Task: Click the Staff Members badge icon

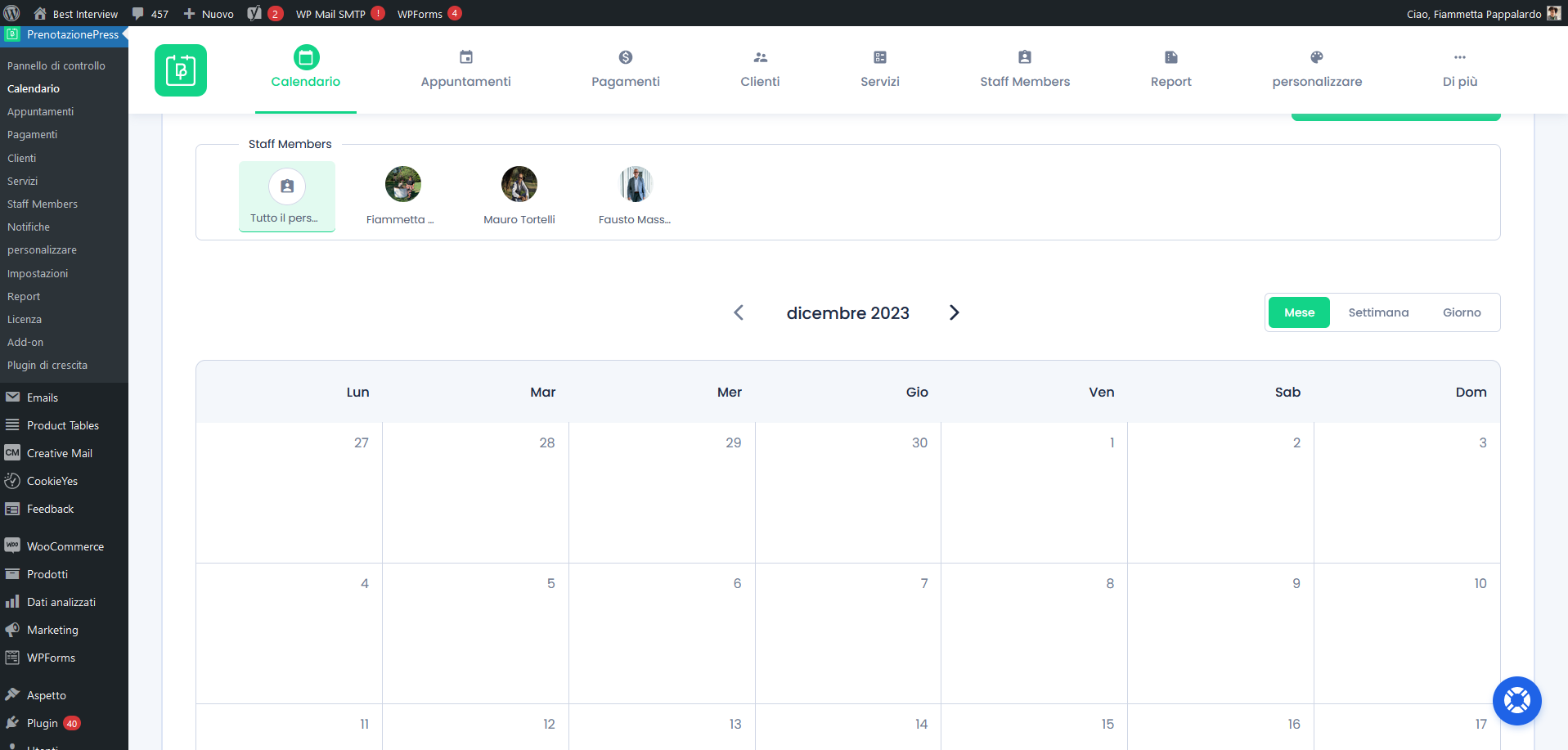Action: 1024,57
